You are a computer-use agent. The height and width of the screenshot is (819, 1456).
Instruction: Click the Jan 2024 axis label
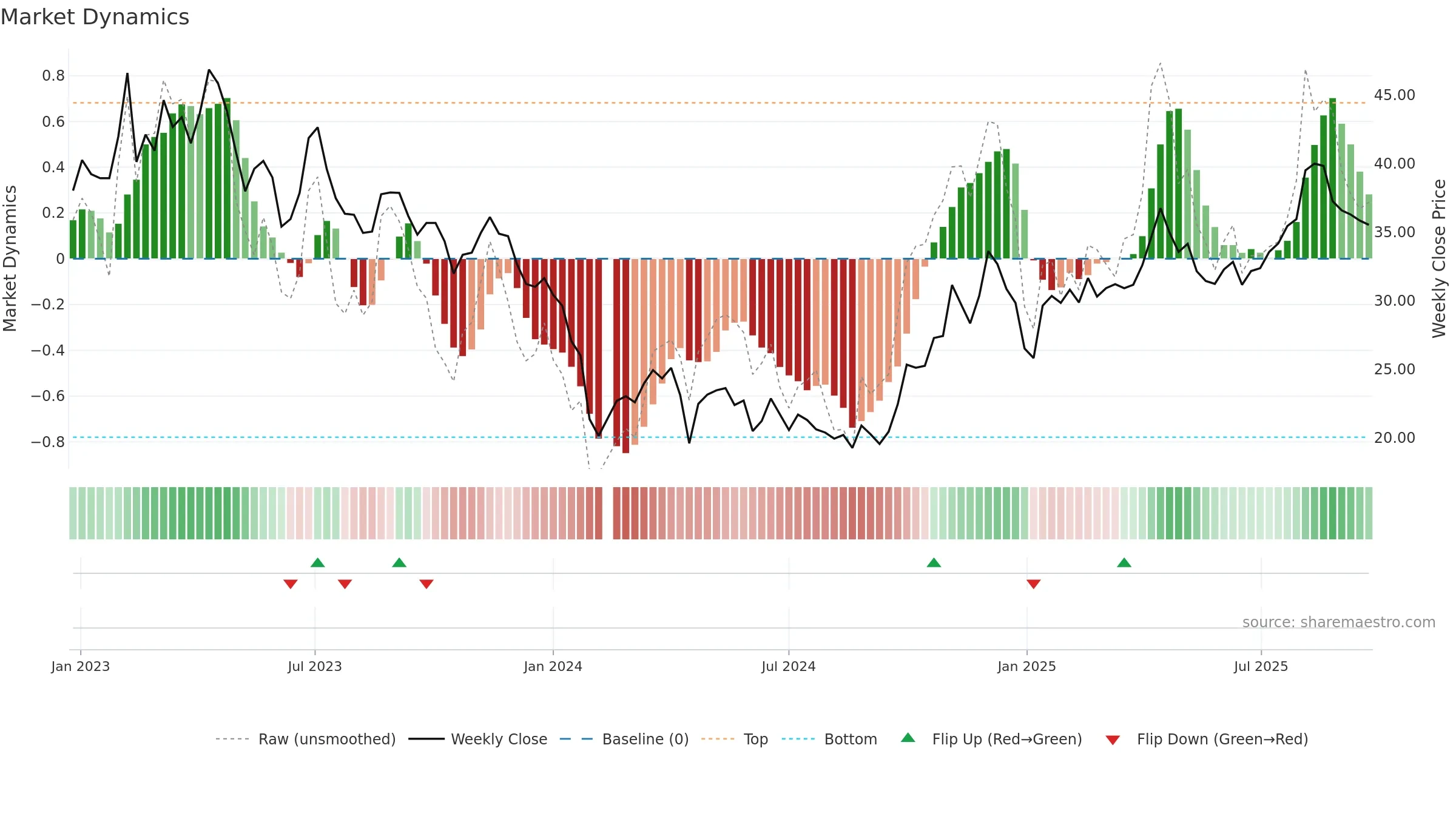pos(553,666)
